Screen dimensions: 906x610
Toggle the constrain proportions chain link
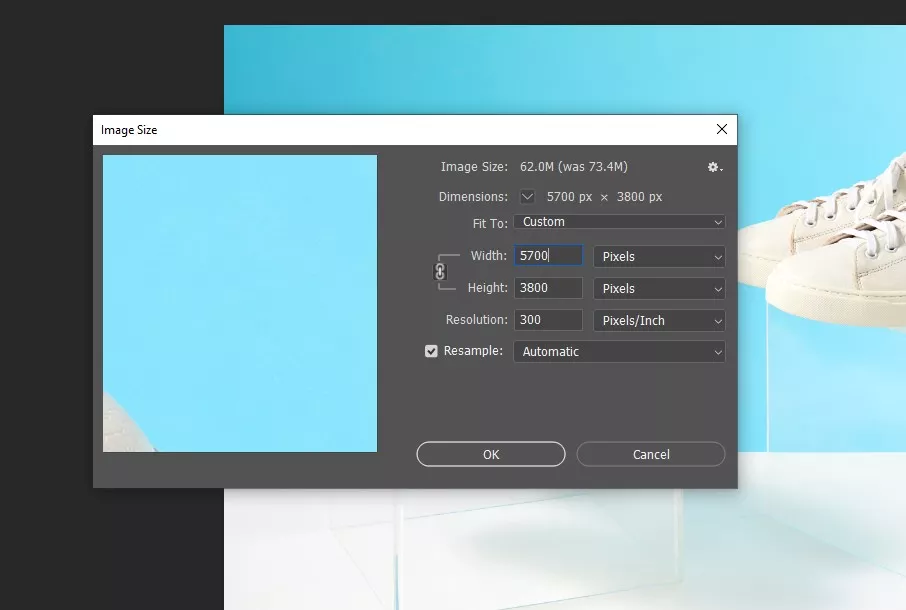pyautogui.click(x=440, y=272)
